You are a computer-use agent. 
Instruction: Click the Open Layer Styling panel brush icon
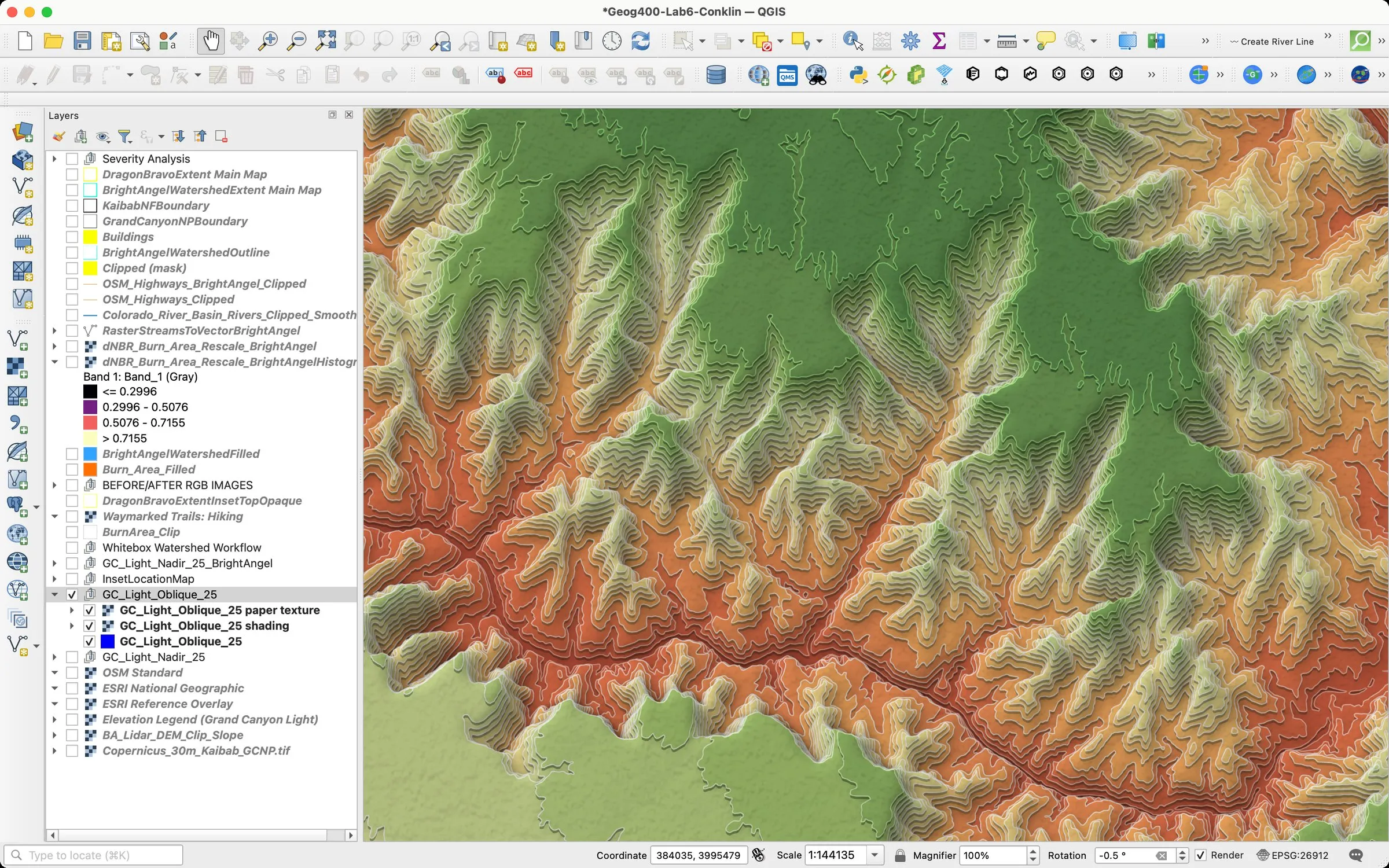click(x=58, y=137)
